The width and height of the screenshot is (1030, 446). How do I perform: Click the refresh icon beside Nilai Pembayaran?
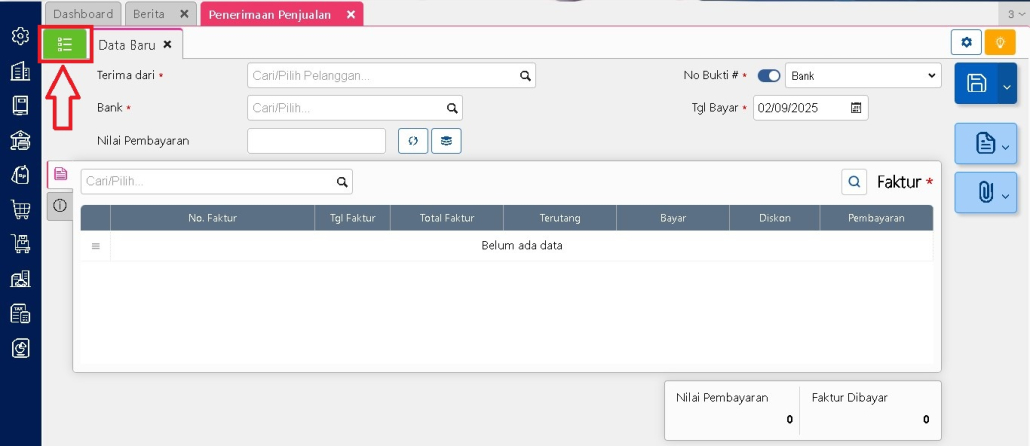pyautogui.click(x=412, y=141)
